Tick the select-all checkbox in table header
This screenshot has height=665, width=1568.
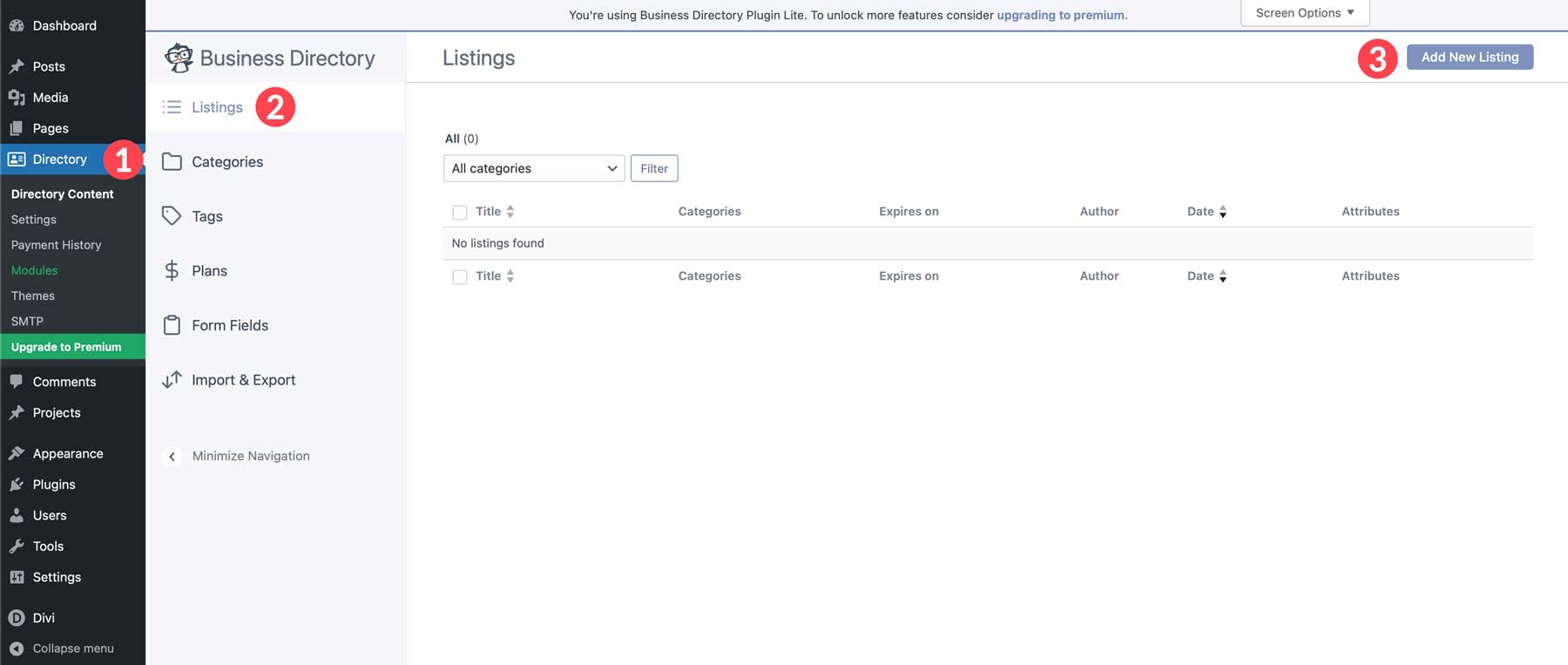point(460,213)
